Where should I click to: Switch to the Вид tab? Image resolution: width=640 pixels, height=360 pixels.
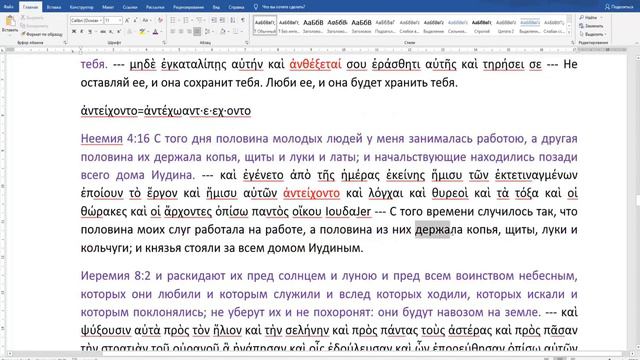[x=216, y=7]
